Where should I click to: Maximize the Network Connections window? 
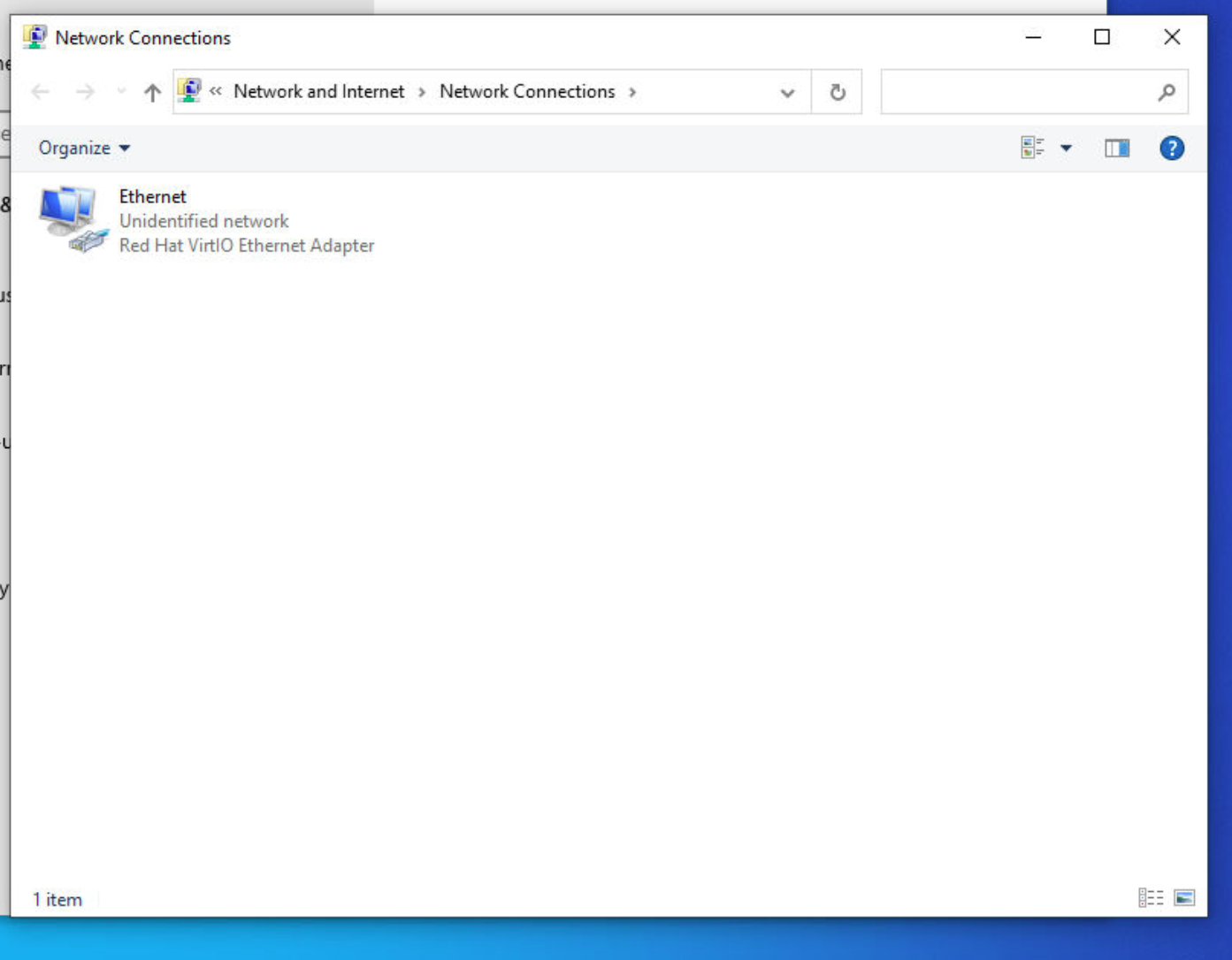tap(1102, 37)
